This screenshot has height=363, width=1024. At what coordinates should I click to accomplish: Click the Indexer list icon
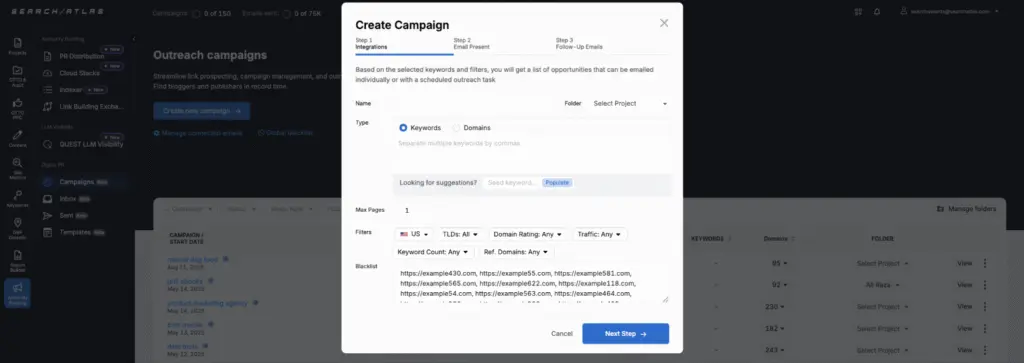(47, 89)
